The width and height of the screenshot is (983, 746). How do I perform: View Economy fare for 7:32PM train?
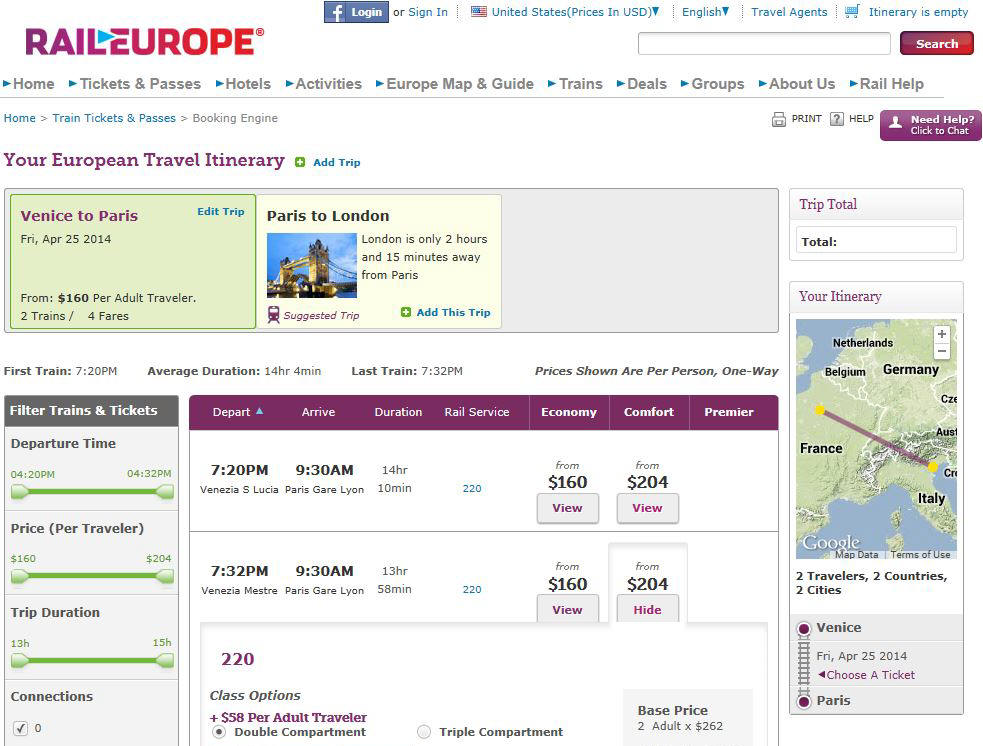point(567,609)
